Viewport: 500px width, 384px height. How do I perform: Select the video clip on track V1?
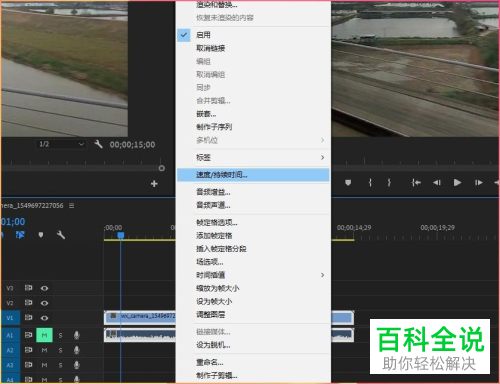140,318
